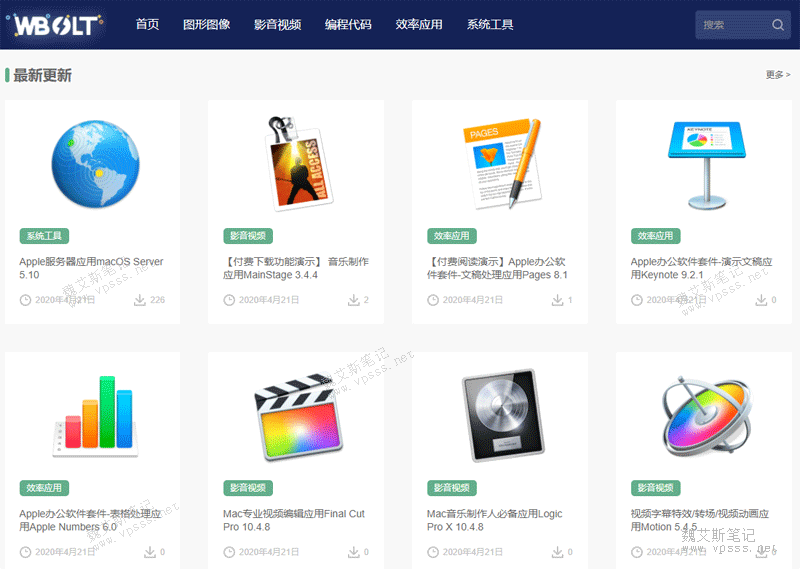The width and height of the screenshot is (800, 569).
Task: Click the WBOLT site logo
Action: click(x=60, y=25)
